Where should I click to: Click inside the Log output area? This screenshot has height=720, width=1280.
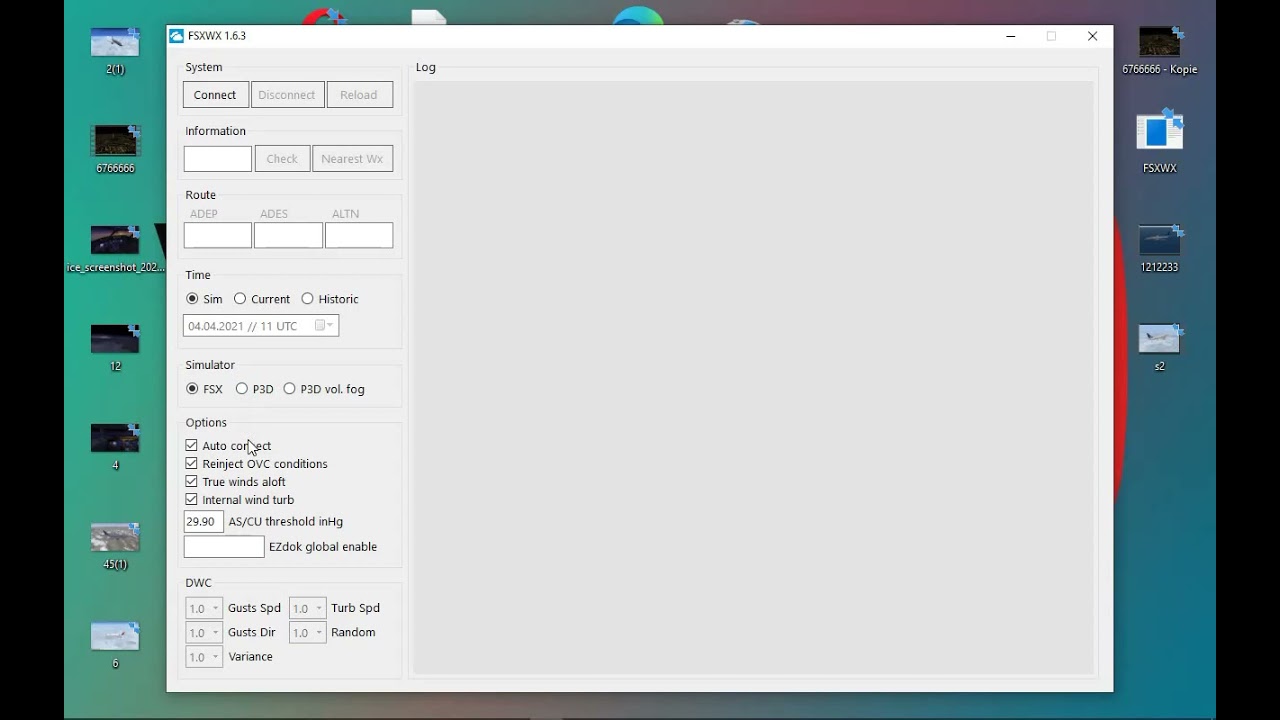pyautogui.click(x=754, y=378)
